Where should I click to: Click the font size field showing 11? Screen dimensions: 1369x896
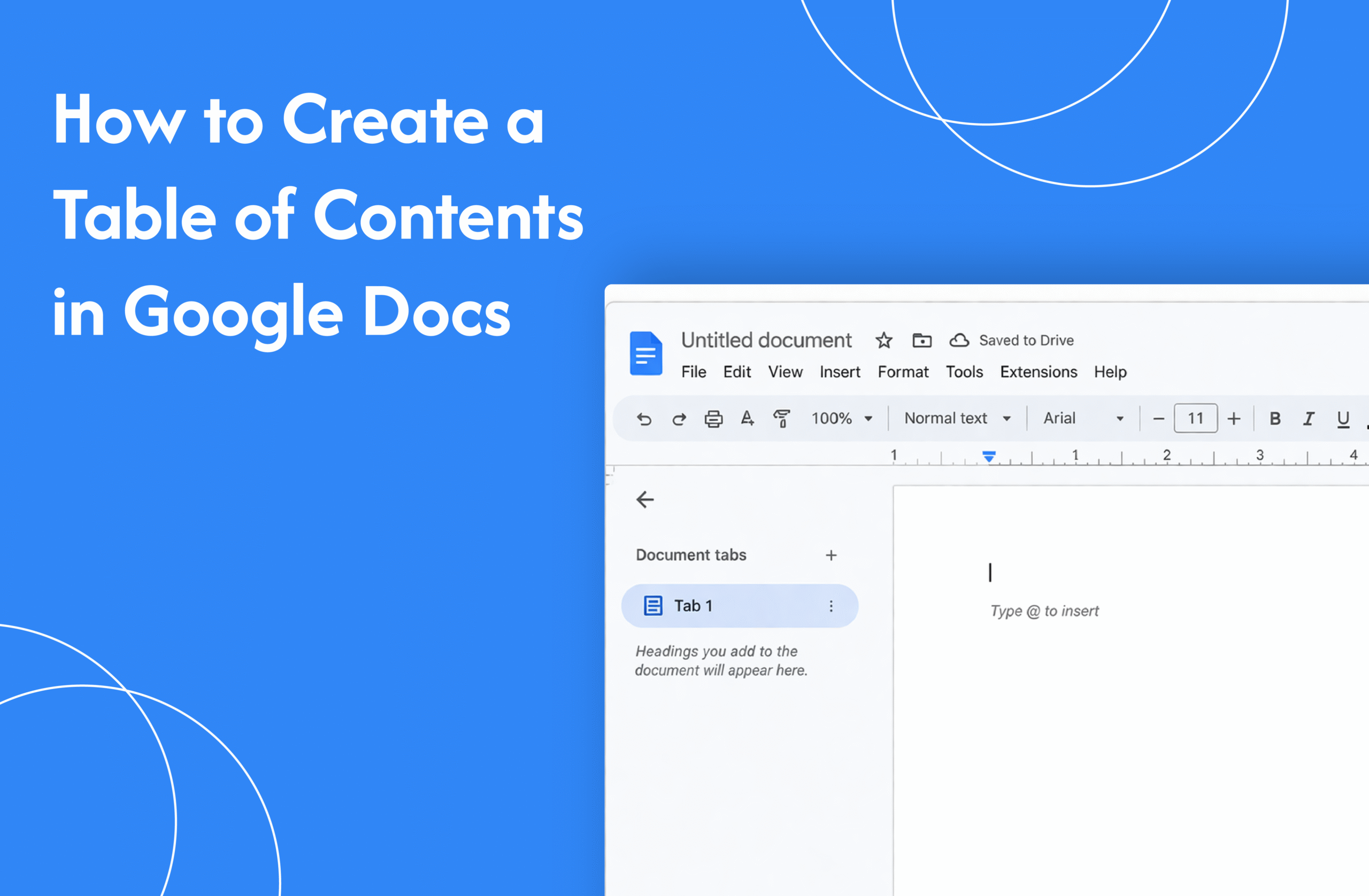point(1195,418)
